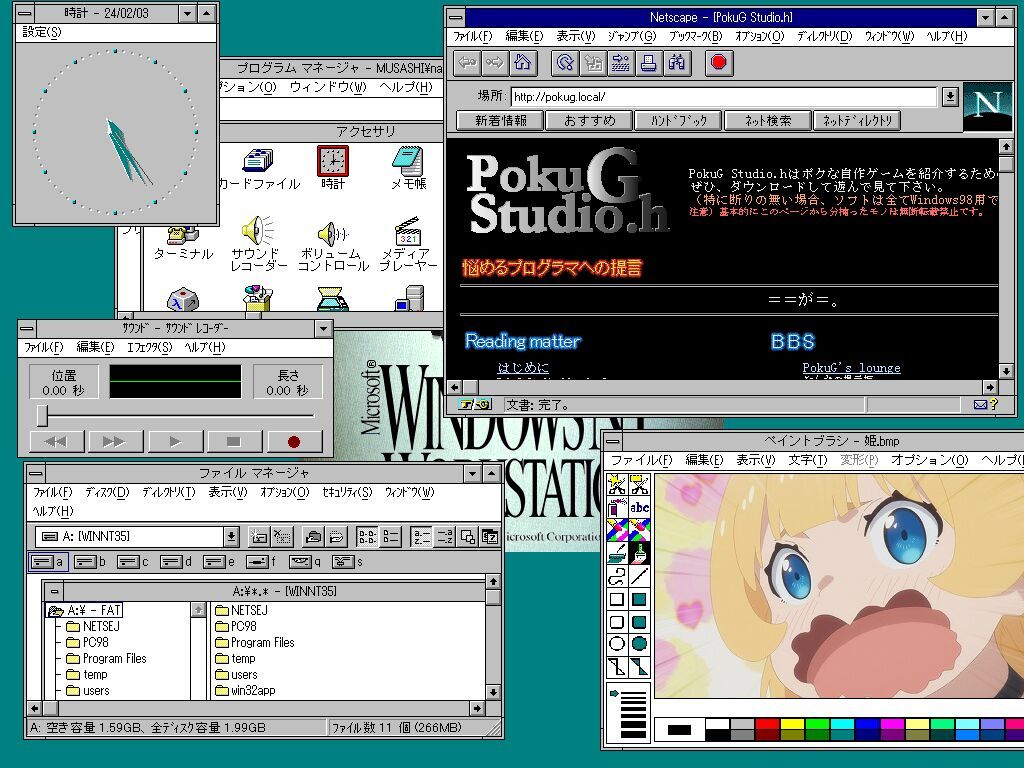Open the Clock window's 設定(S) menu
1024x768 pixels.
(42, 32)
